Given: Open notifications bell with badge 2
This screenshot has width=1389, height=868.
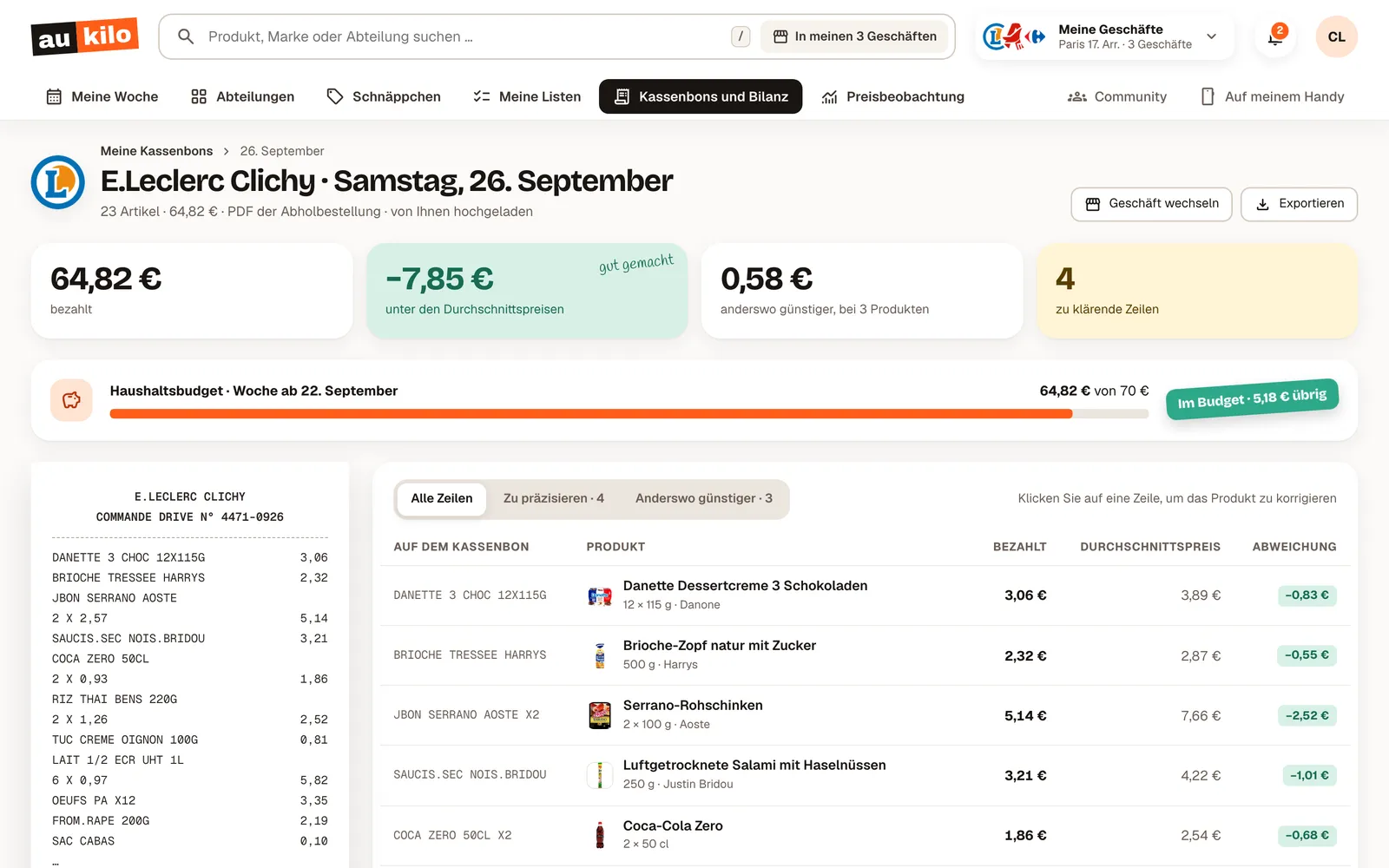Looking at the screenshot, I should [x=1275, y=36].
